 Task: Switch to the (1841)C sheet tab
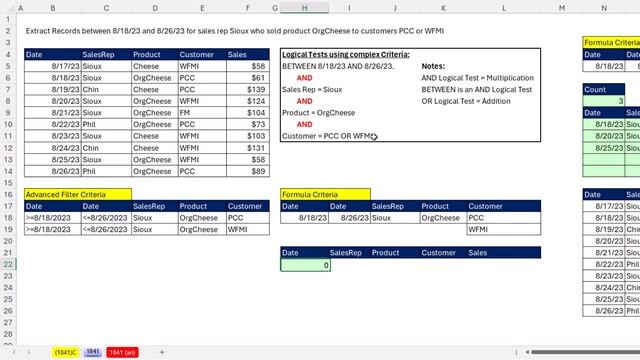click(65, 352)
